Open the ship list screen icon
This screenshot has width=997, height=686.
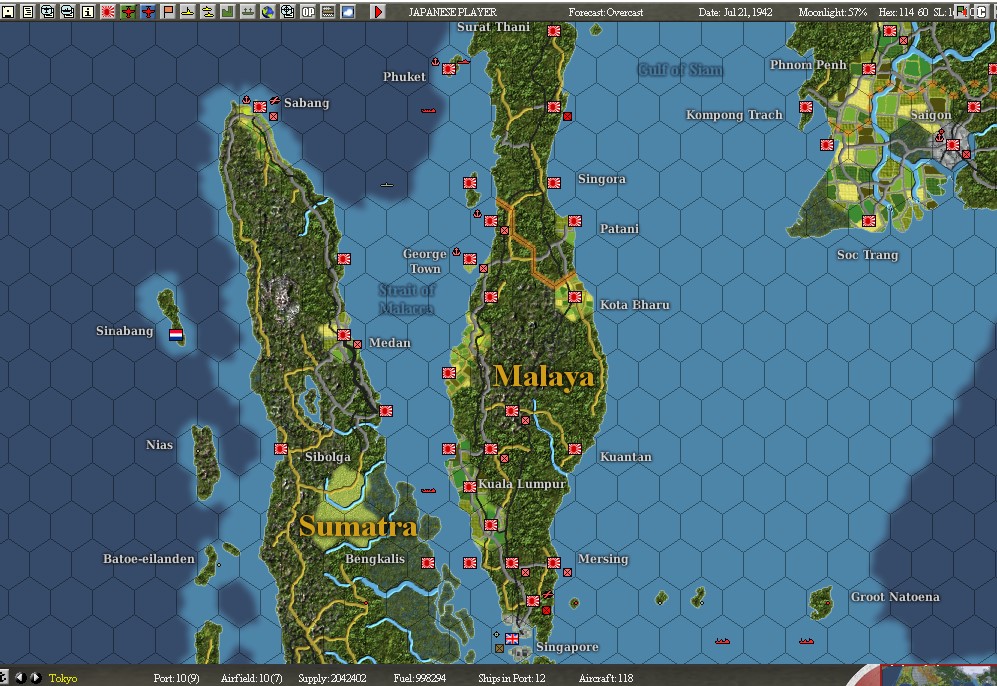47,9
